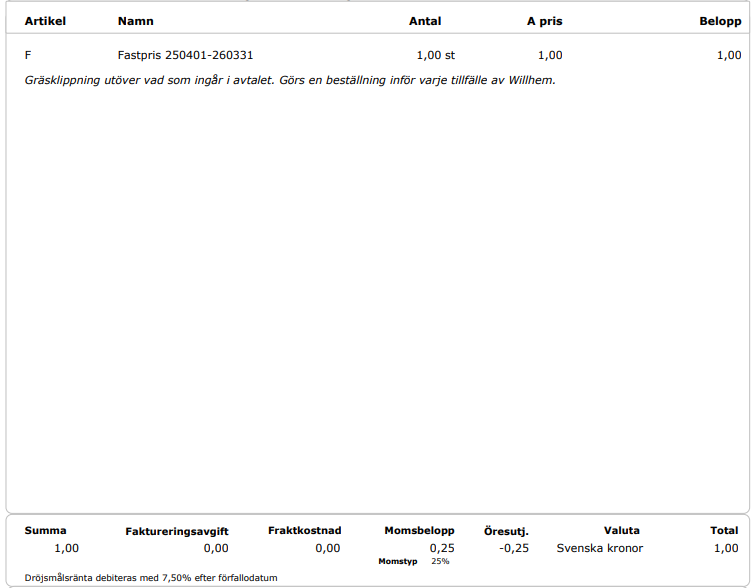Click the rounding value -0,25

point(514,548)
